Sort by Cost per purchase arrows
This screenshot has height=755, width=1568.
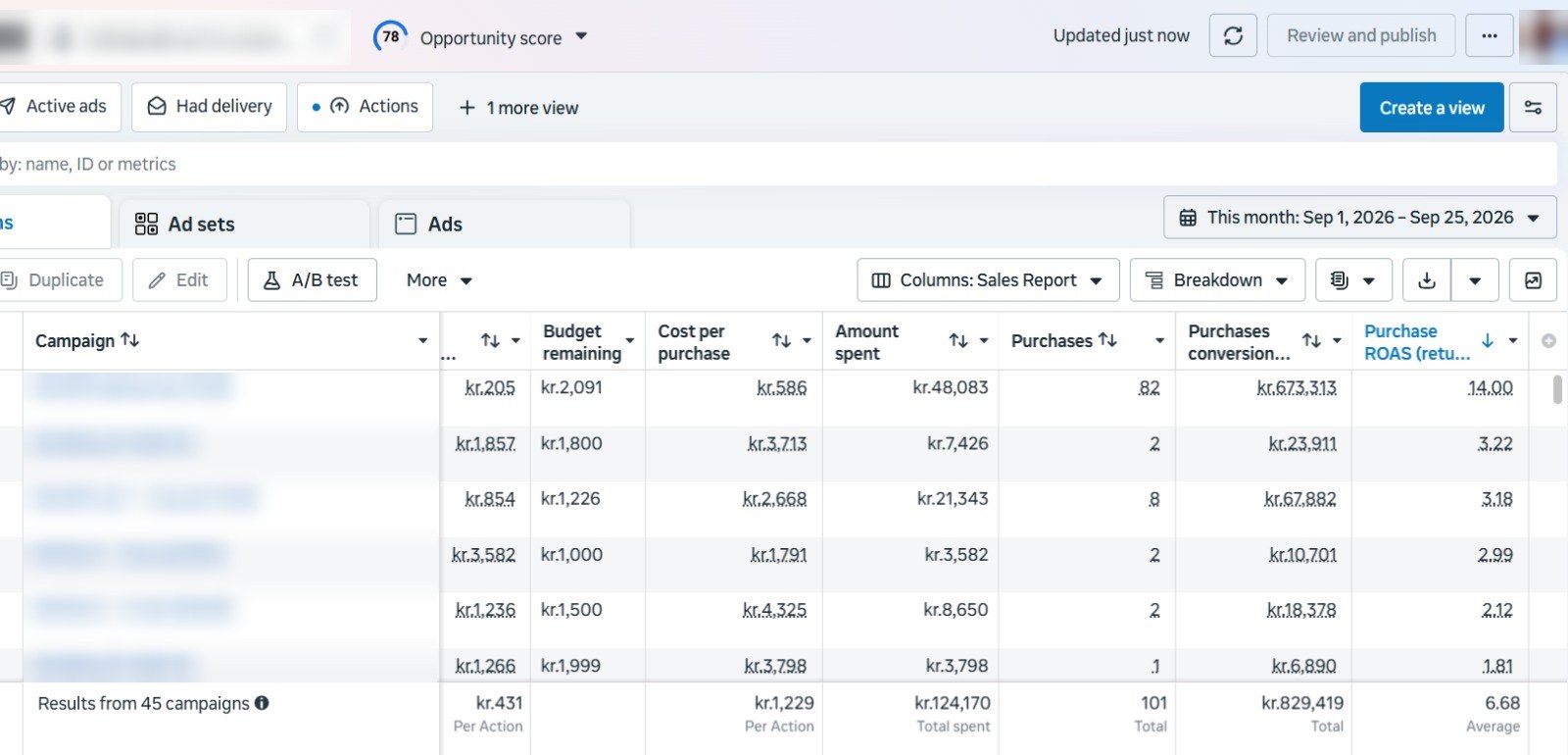[781, 340]
